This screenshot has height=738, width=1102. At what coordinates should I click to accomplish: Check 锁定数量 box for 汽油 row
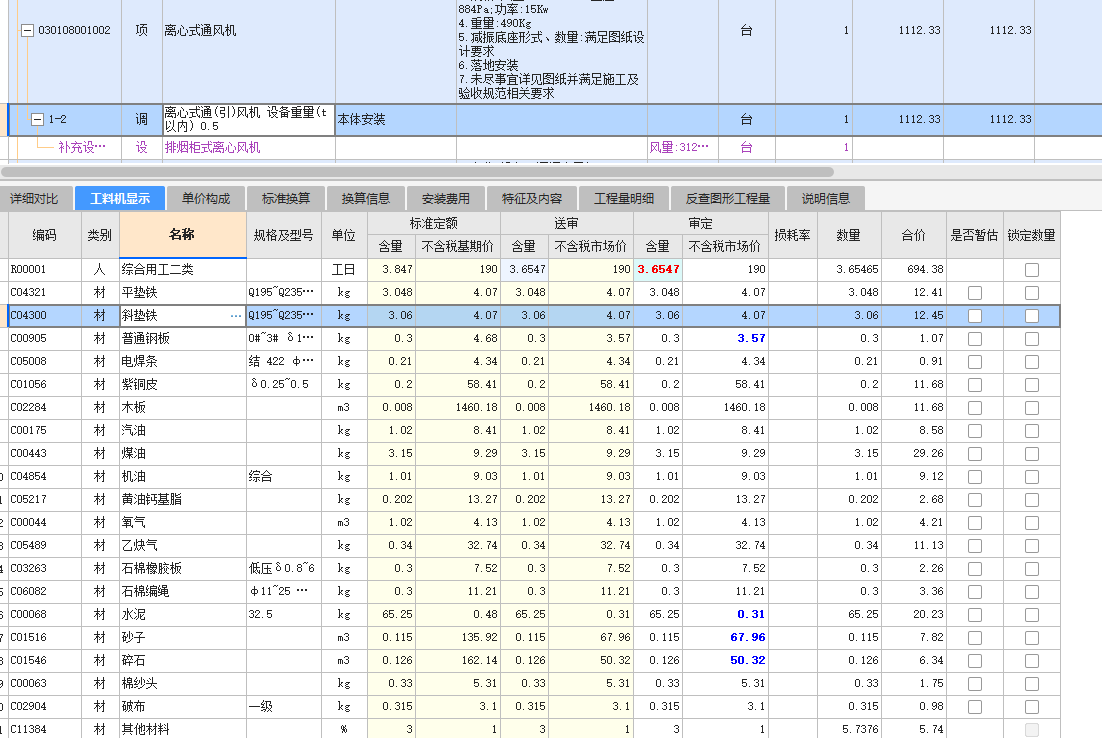click(1032, 431)
